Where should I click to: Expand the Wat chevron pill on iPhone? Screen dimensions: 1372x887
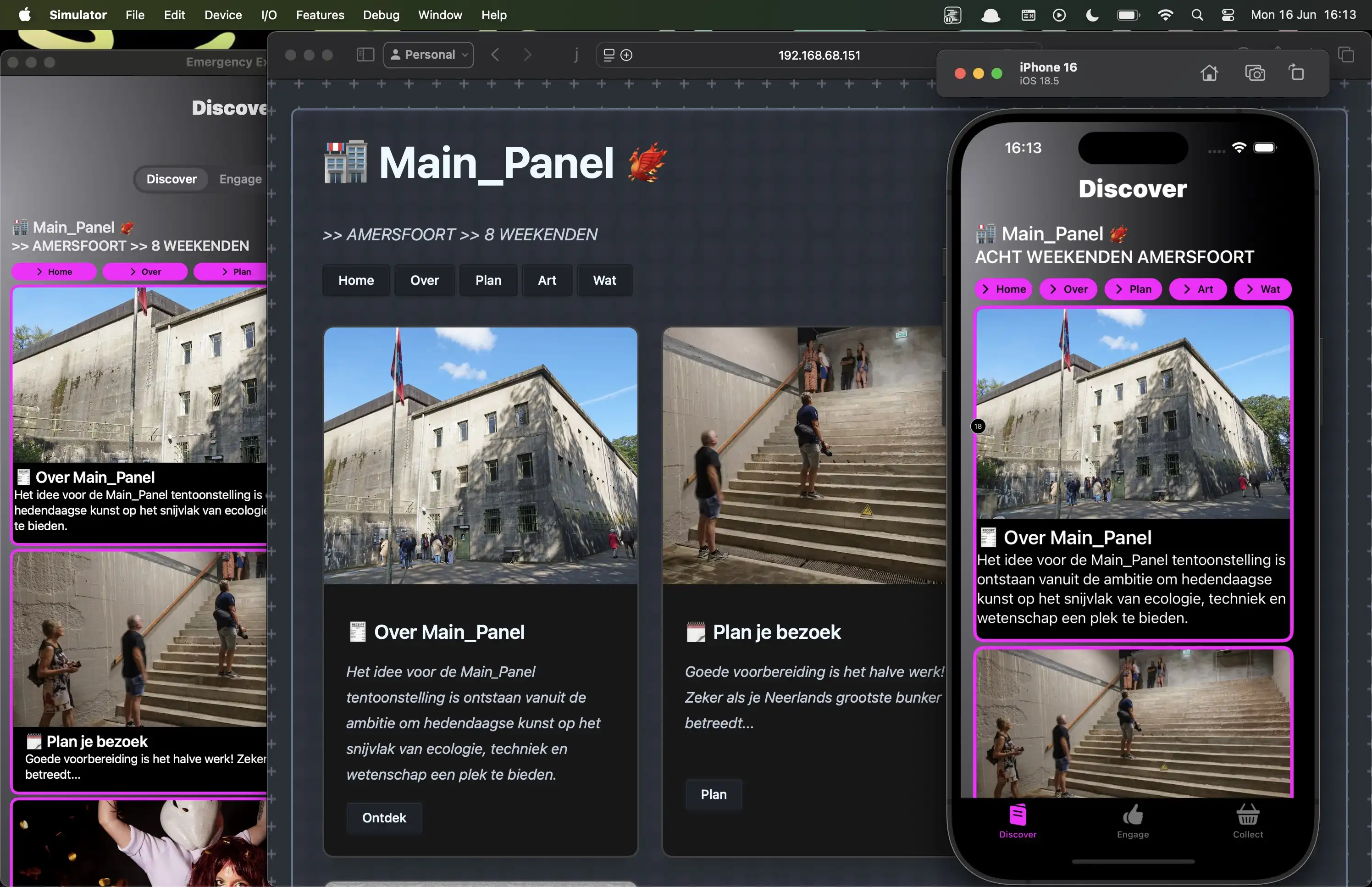(x=1262, y=289)
